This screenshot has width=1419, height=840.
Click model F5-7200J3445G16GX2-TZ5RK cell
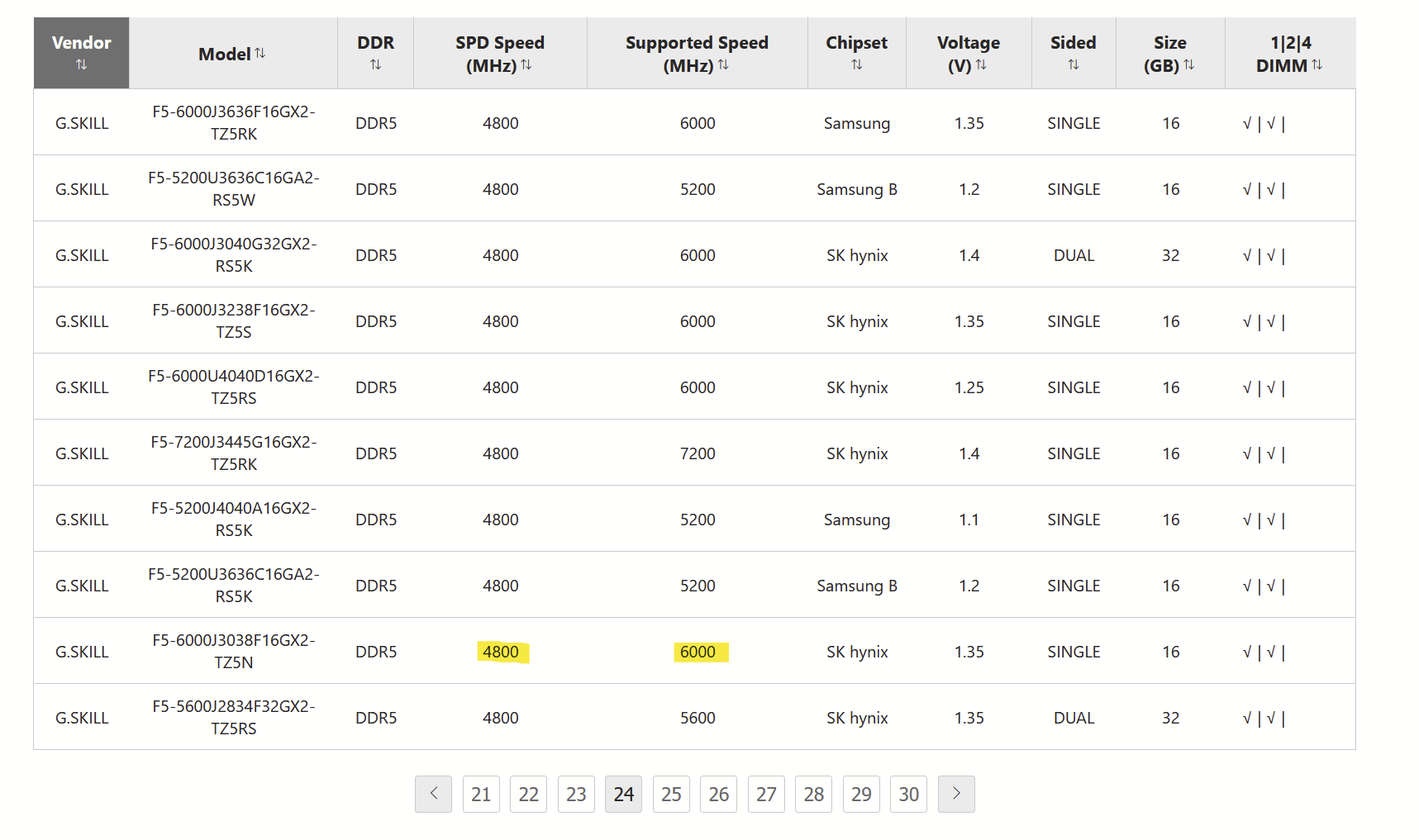234,453
